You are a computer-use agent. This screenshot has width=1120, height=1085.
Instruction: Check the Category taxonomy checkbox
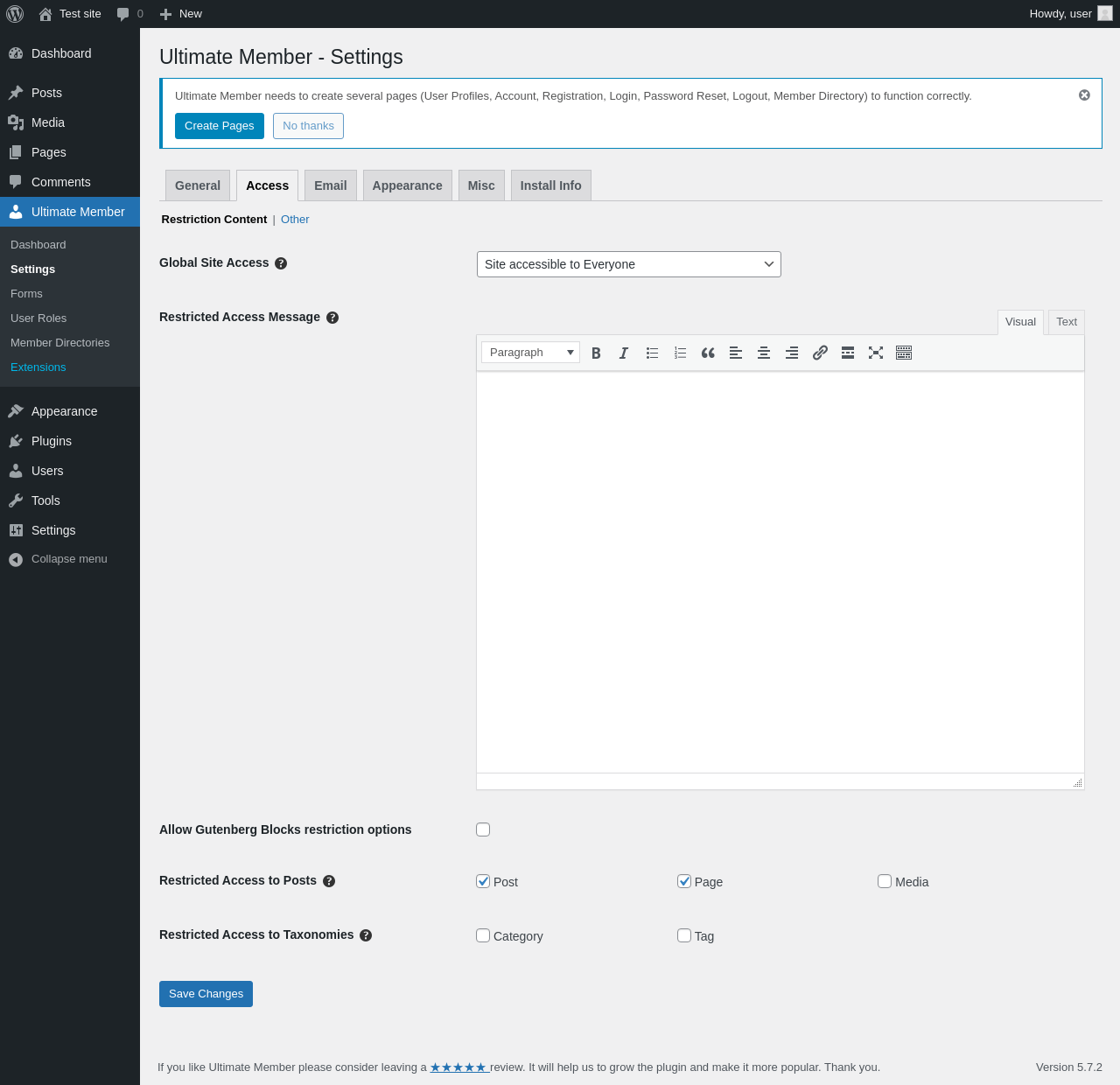483,935
